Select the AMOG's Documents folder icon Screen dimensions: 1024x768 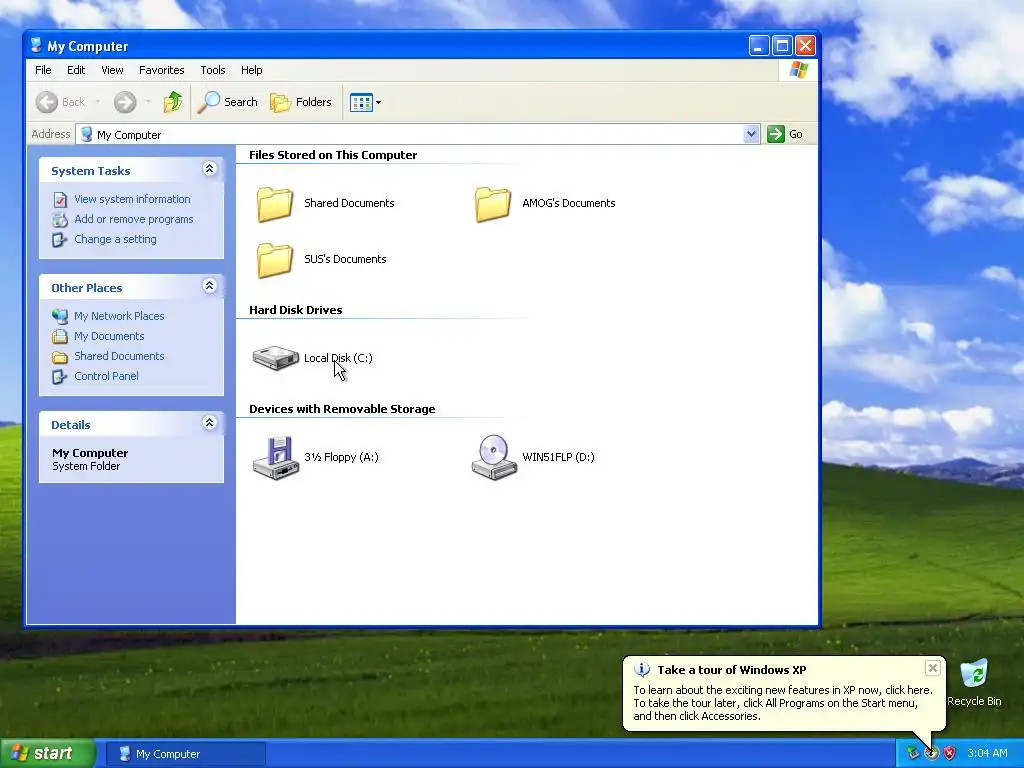point(492,204)
